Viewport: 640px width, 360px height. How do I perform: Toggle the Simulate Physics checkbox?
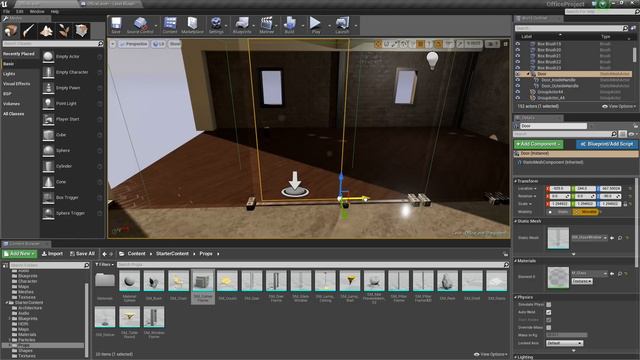tap(549, 304)
